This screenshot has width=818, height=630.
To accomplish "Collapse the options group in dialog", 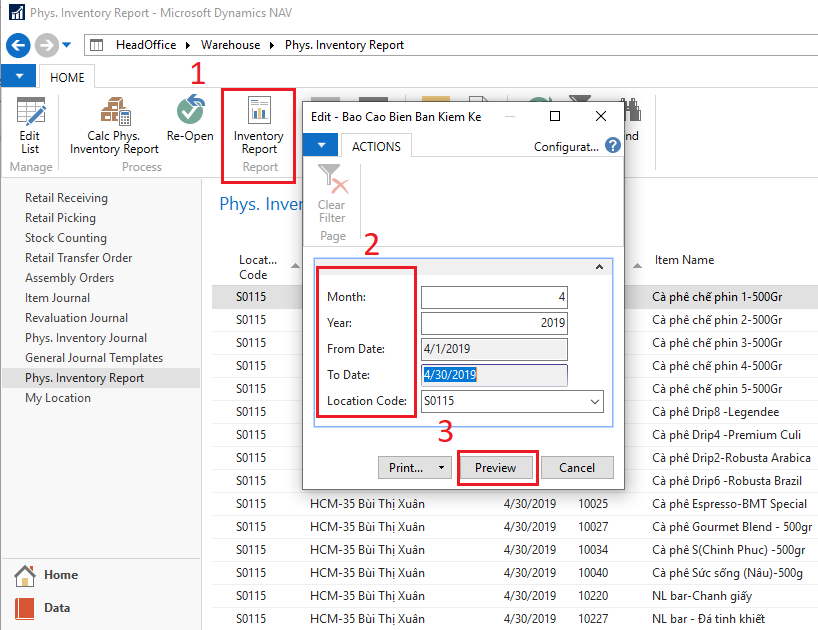I will point(599,267).
